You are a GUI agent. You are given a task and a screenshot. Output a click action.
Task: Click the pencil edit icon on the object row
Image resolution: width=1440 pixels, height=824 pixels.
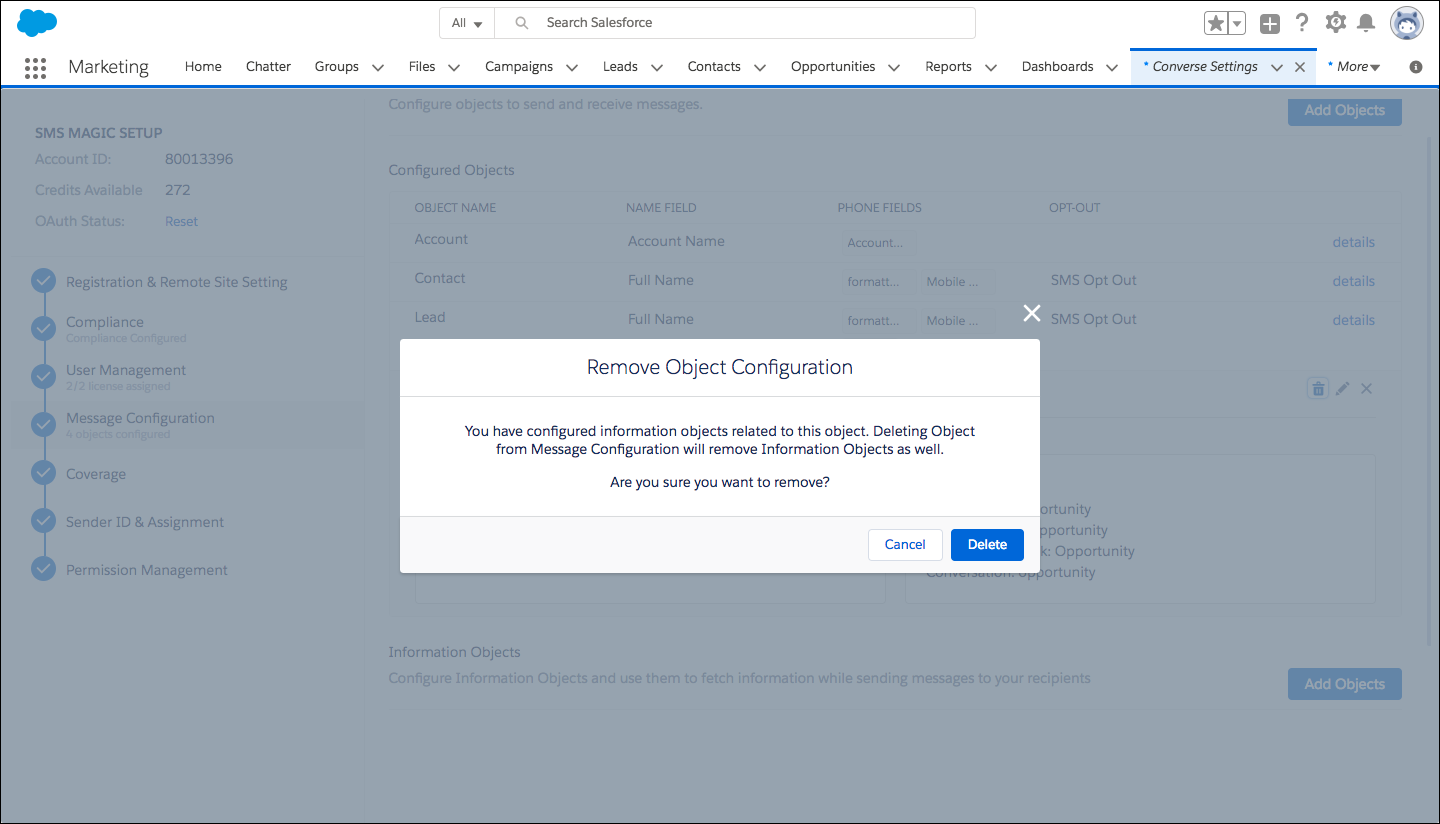click(x=1343, y=388)
